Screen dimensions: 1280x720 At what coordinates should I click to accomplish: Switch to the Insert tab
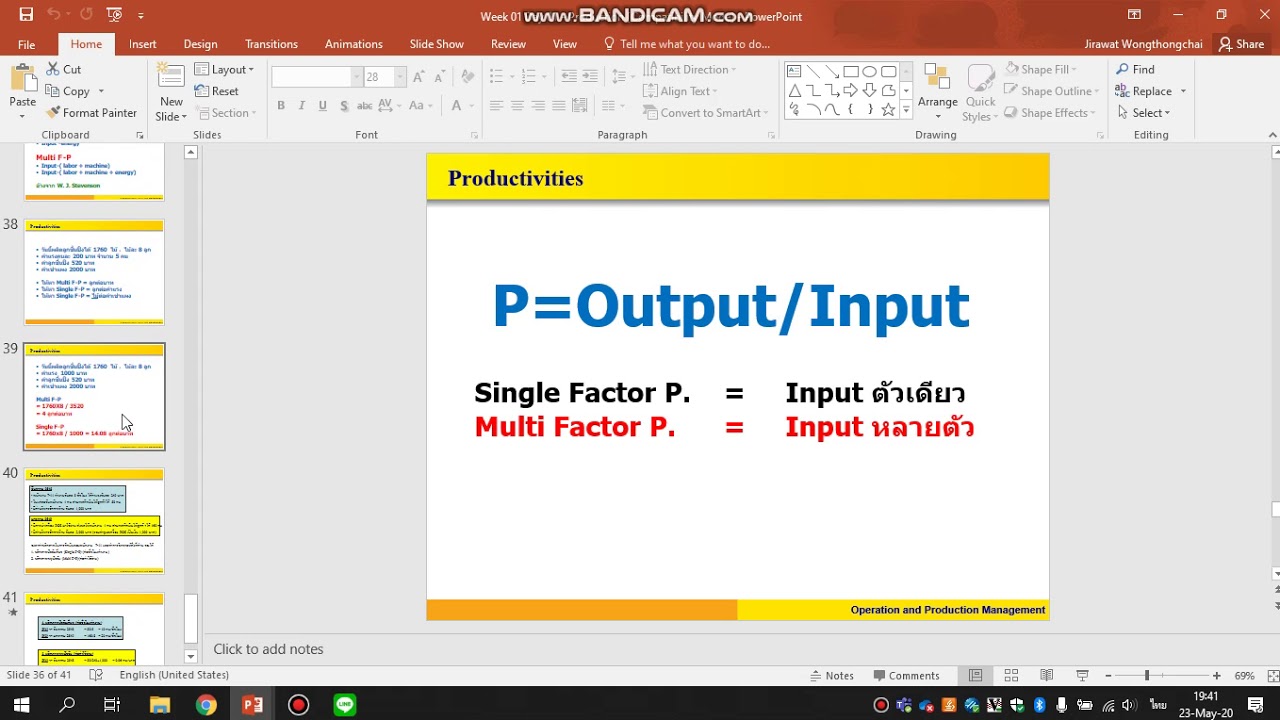click(142, 44)
